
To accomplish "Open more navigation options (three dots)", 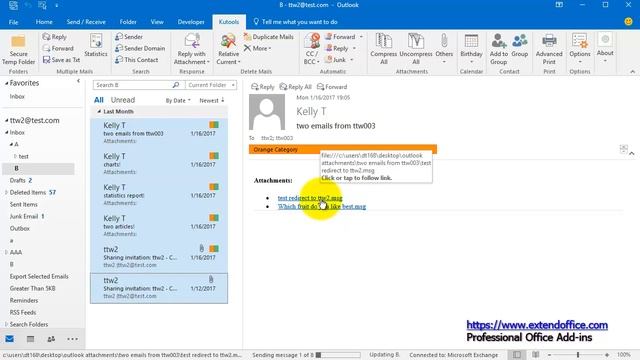I will tap(72, 339).
